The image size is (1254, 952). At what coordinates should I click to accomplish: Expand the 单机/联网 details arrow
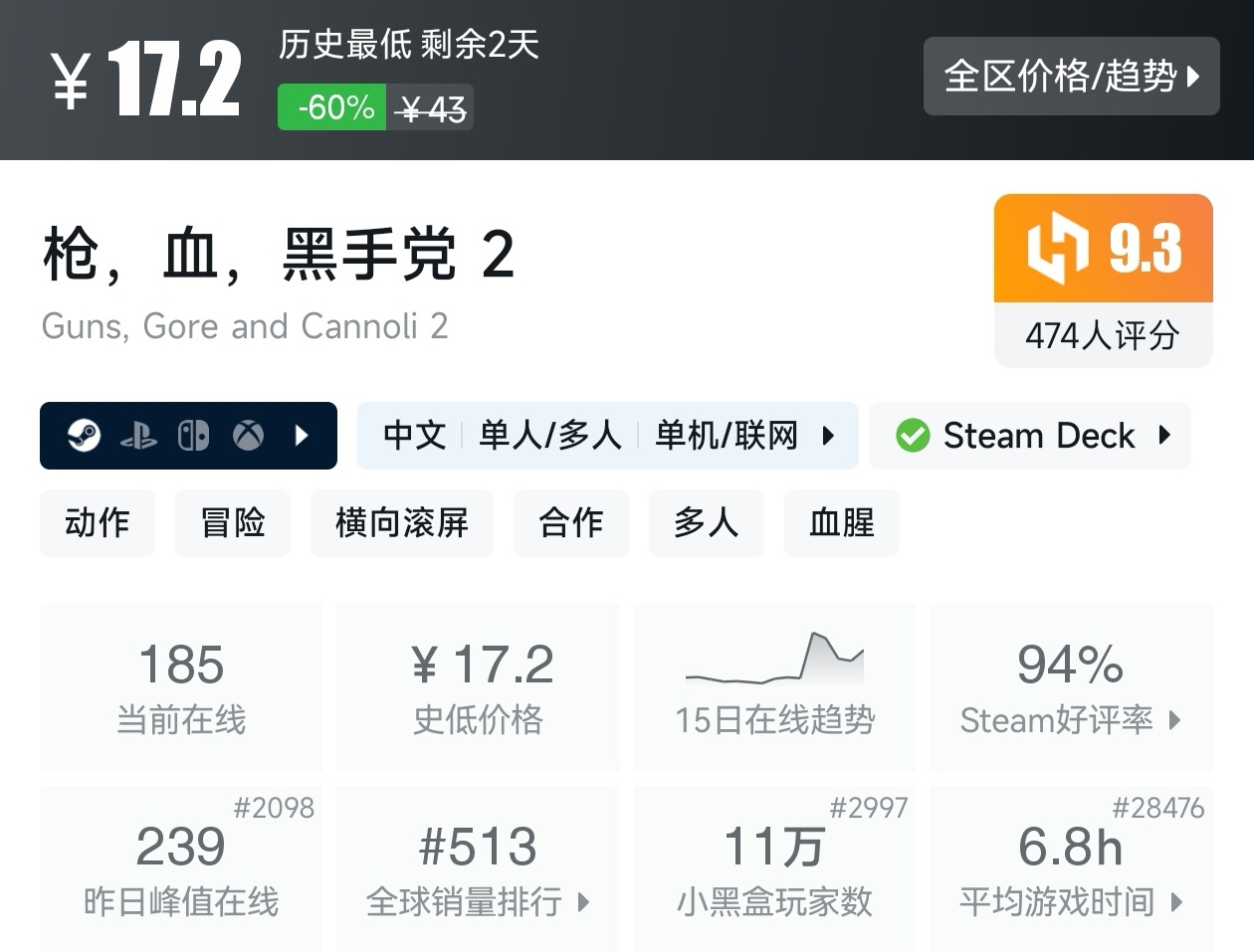click(829, 435)
